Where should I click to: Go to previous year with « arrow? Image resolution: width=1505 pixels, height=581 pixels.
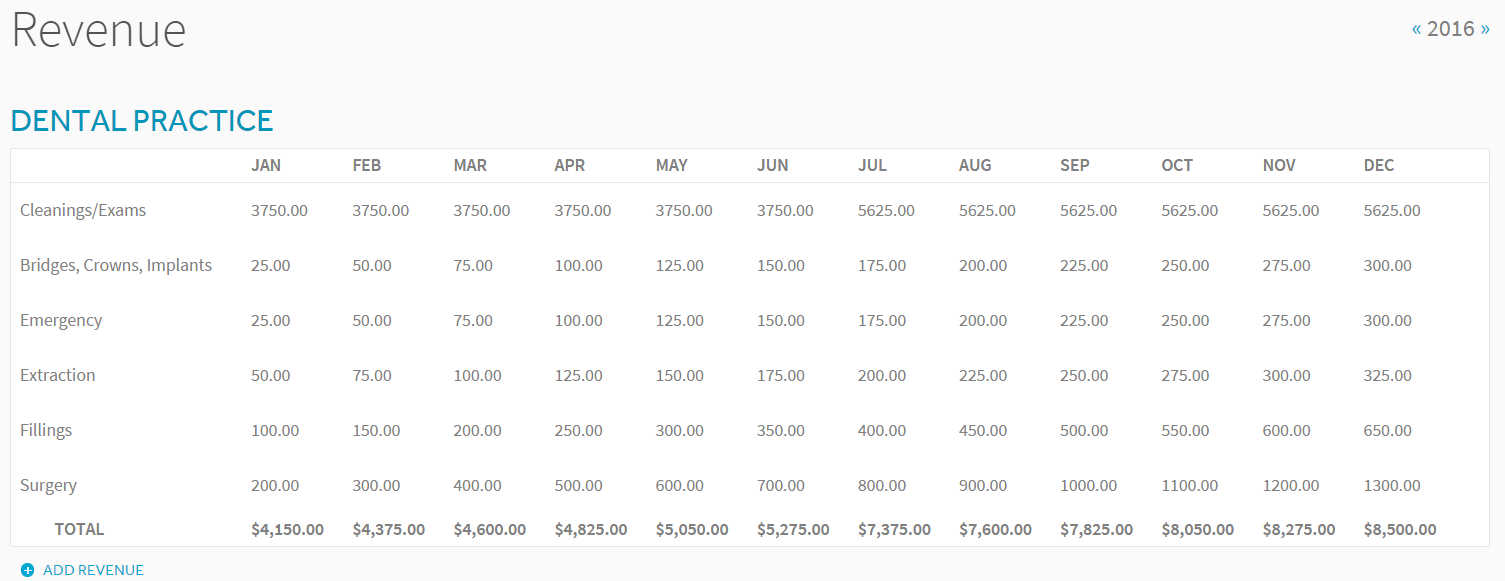click(1416, 29)
